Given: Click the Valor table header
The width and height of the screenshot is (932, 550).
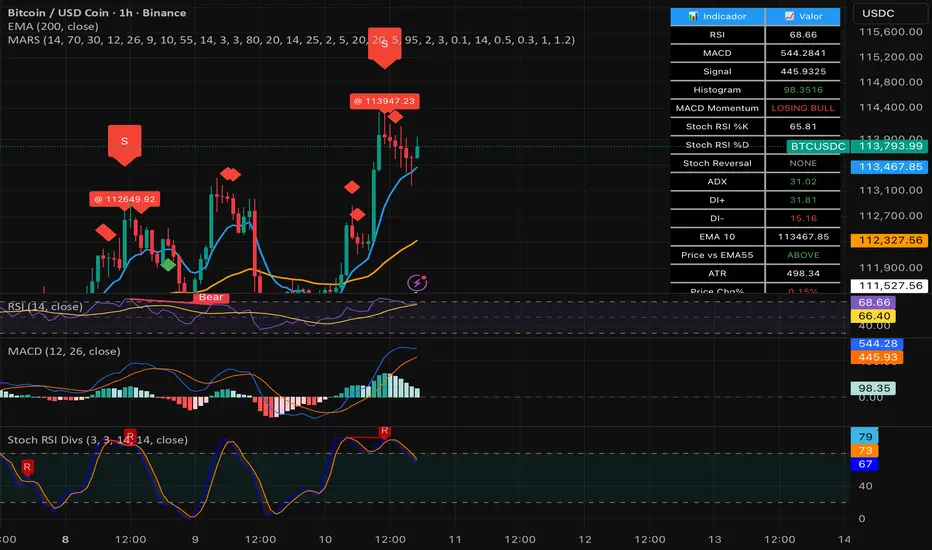Looking at the screenshot, I should (x=803, y=16).
